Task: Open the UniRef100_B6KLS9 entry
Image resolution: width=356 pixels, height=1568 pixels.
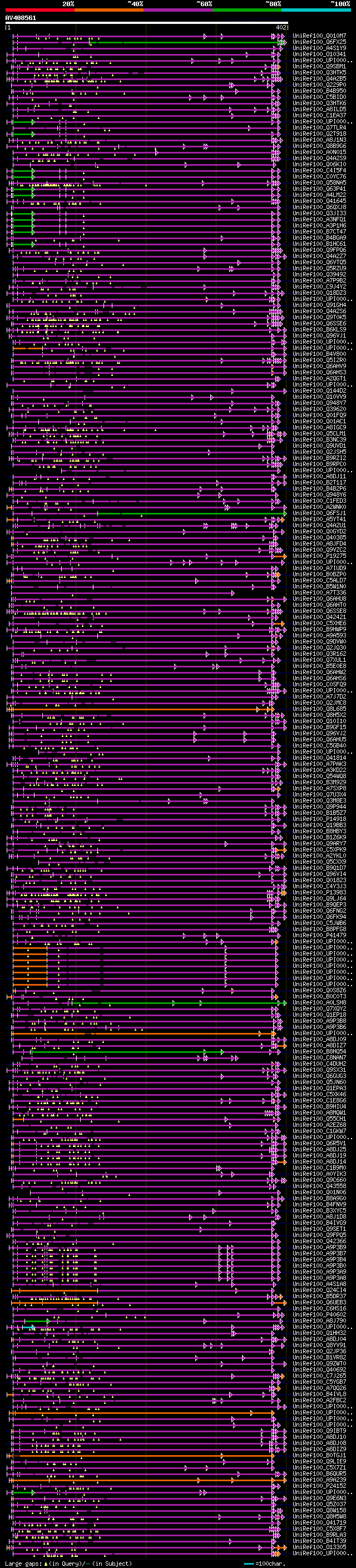Action: click(x=319, y=329)
